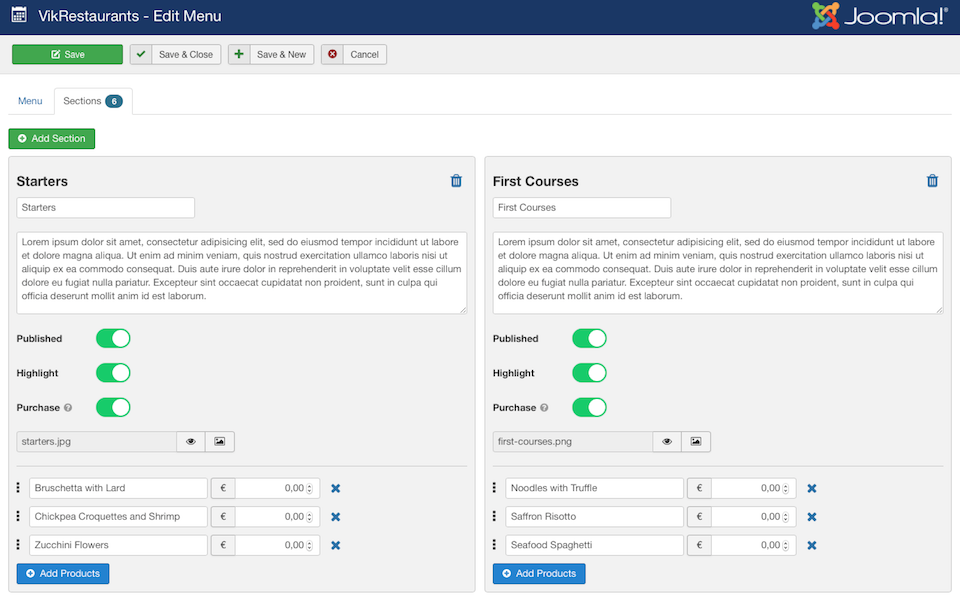960x597 pixels.
Task: Click the starters.jpg image field
Action: [97, 441]
